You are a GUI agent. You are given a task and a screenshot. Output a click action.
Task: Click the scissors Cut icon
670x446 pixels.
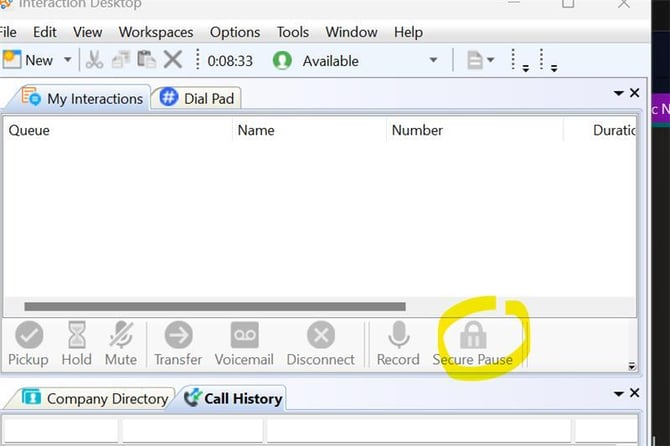point(94,60)
